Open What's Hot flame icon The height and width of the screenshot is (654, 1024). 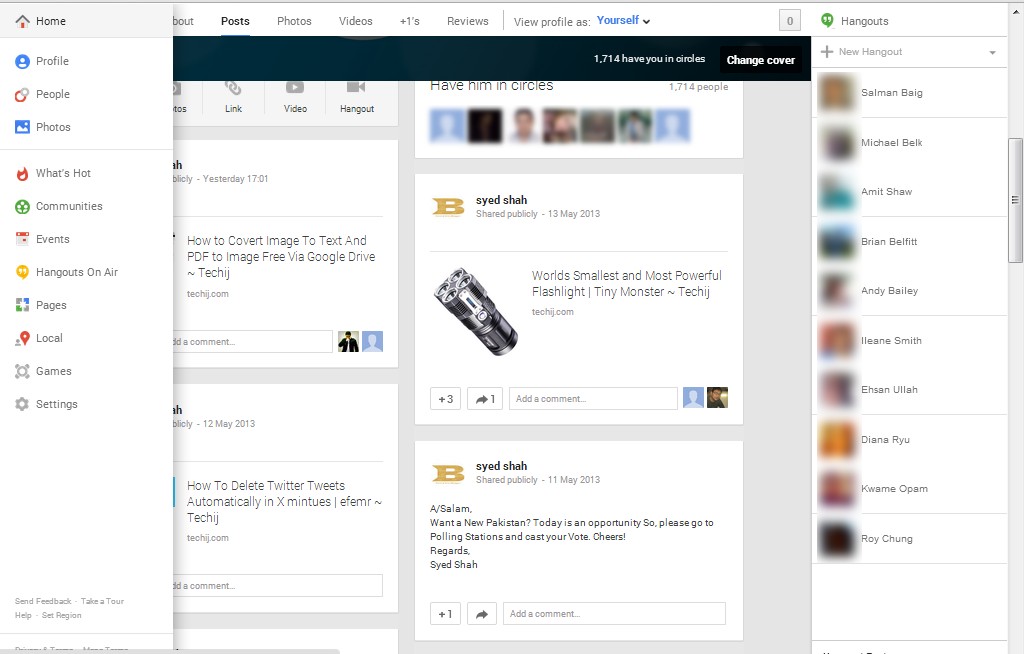pyautogui.click(x=22, y=174)
